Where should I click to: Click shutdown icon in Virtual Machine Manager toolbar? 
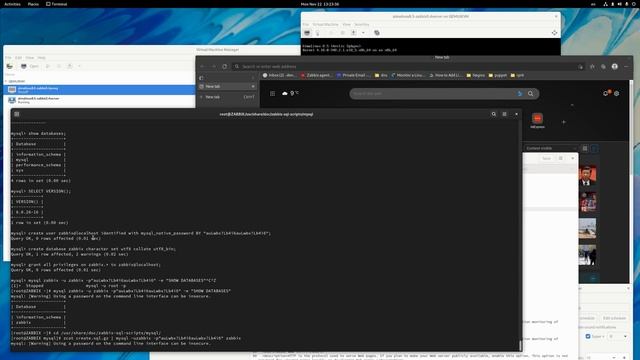coord(70,66)
